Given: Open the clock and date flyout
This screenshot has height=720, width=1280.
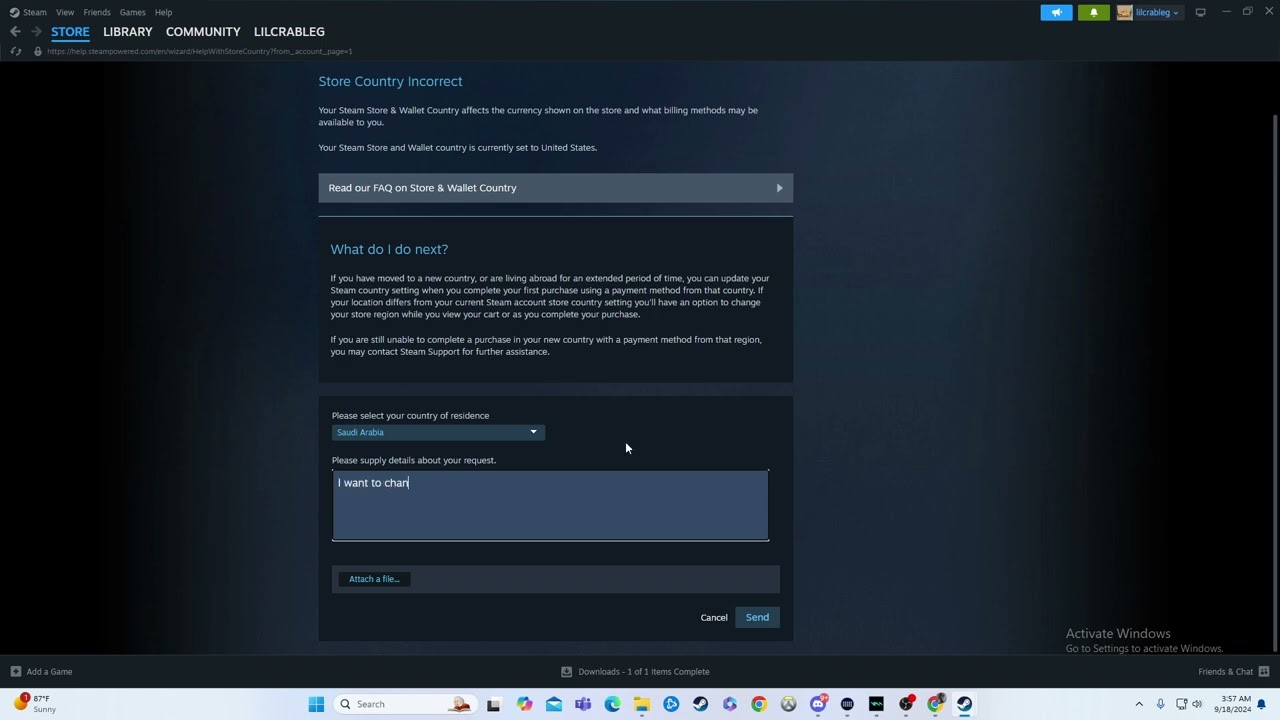Looking at the screenshot, I should [1235, 704].
